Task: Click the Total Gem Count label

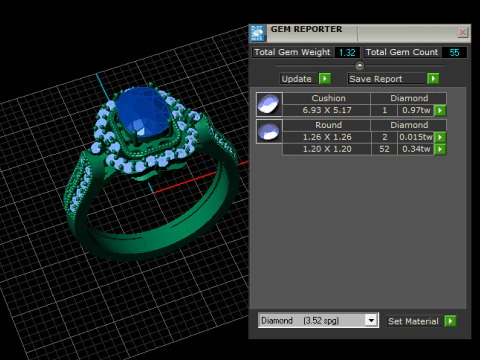Action: 402,52
